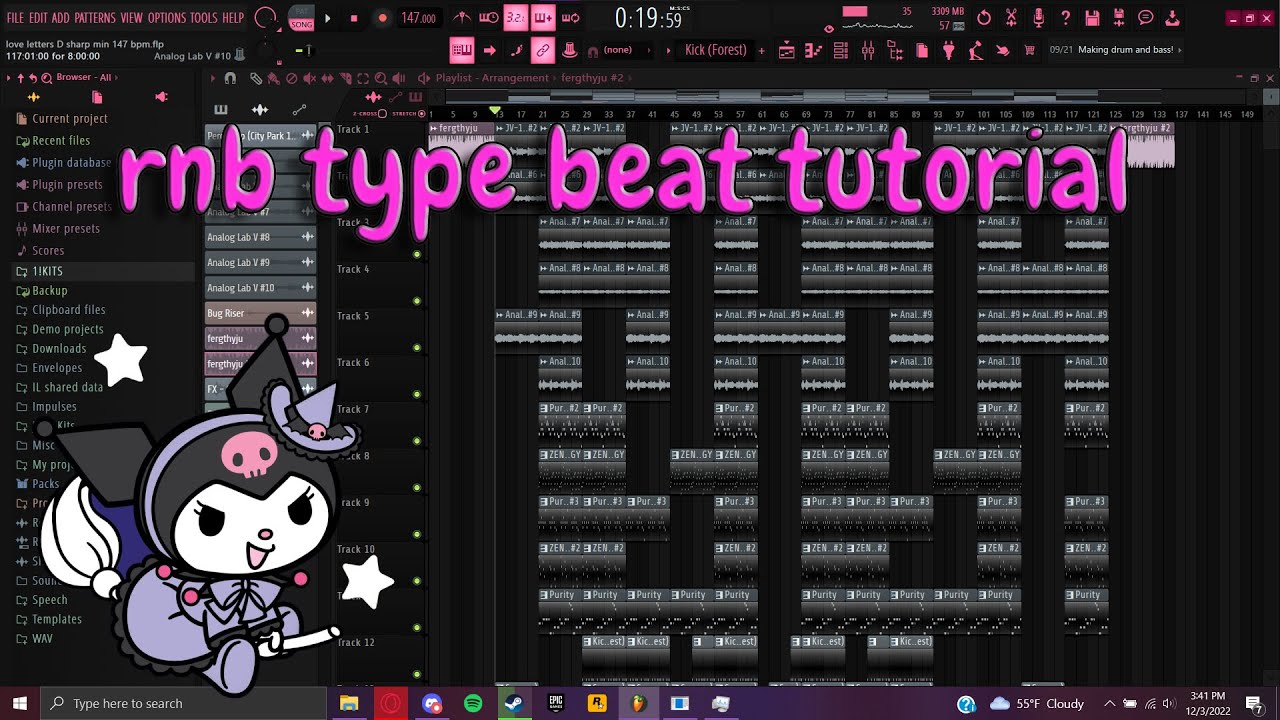
Task: Select the Analog Lab V #10 pattern clip
Action: 260,288
